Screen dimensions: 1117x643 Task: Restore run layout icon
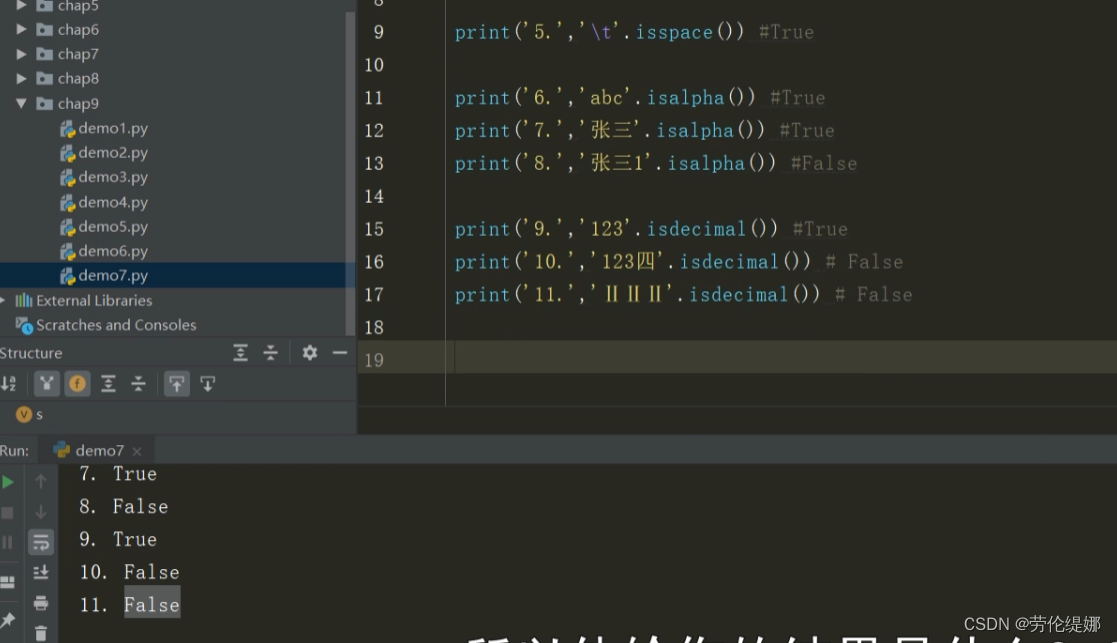(x=8, y=582)
